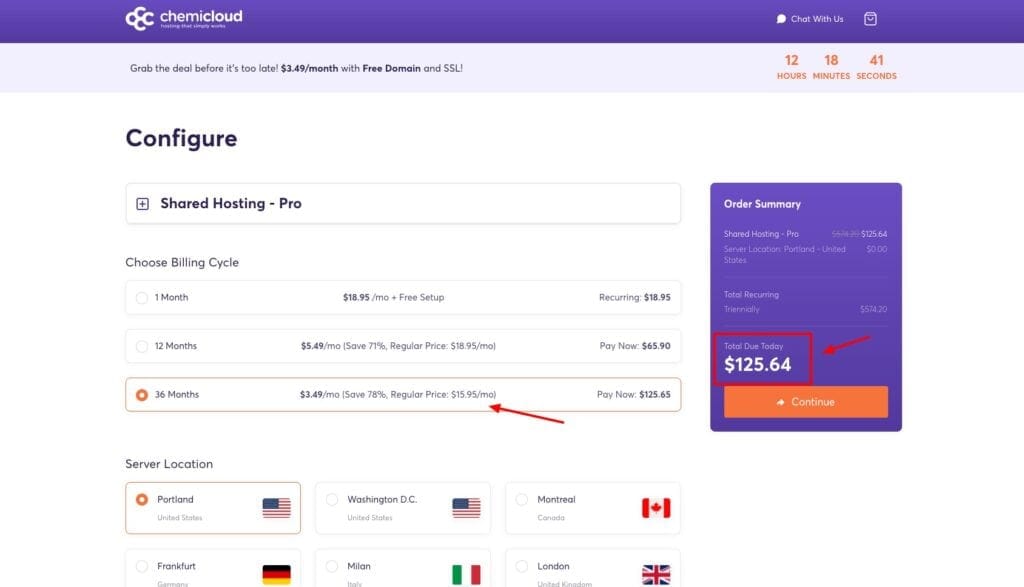Image resolution: width=1024 pixels, height=587 pixels.
Task: Click the US flag beside Portland
Action: pyautogui.click(x=277, y=507)
